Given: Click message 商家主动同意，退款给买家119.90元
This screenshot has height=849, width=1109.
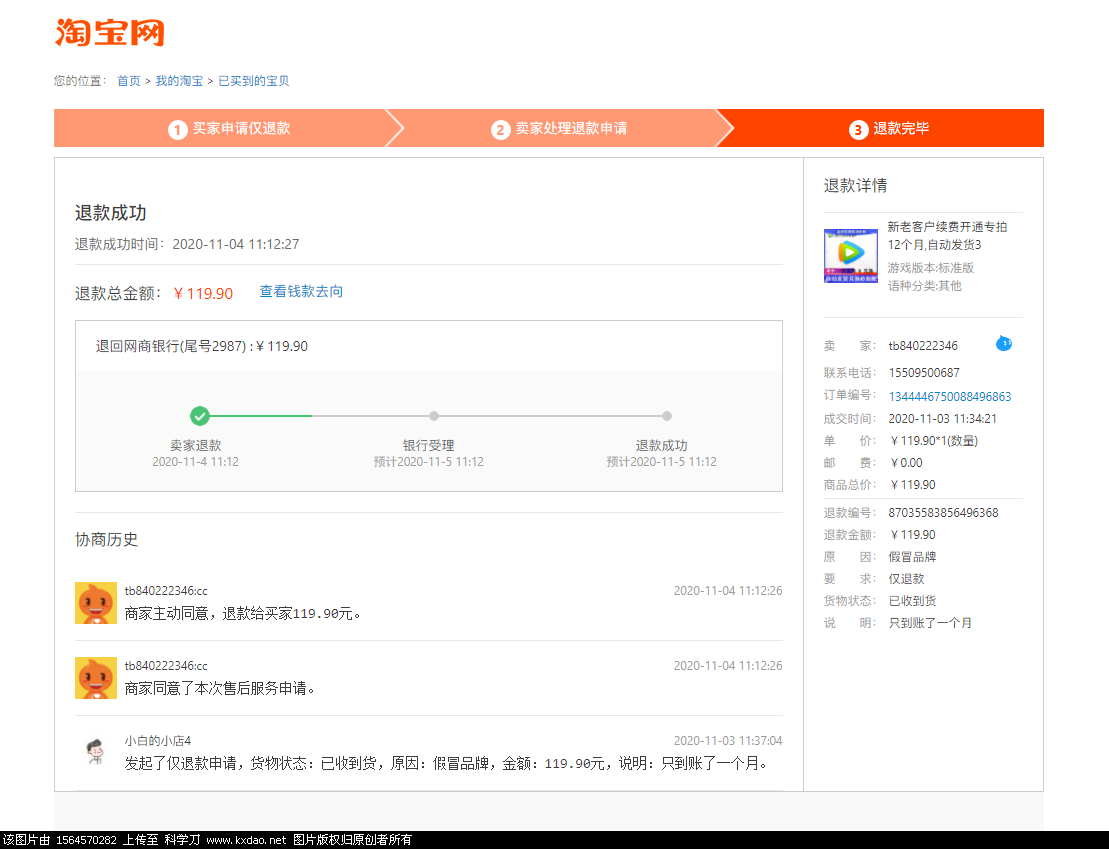Looking at the screenshot, I should (x=243, y=613).
